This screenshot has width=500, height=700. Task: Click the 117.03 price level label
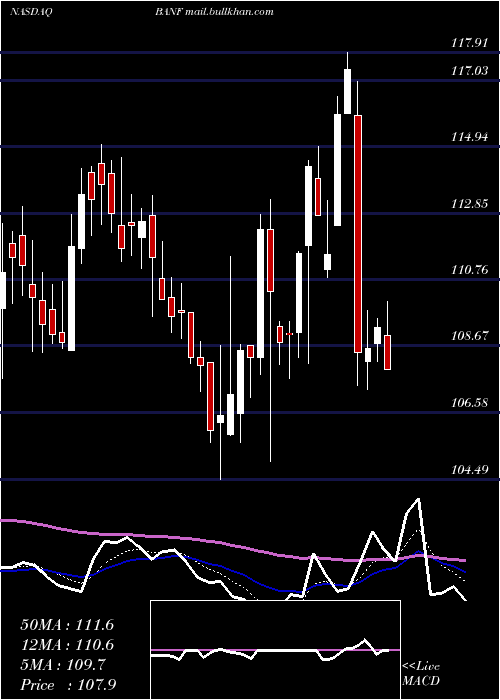(469, 71)
